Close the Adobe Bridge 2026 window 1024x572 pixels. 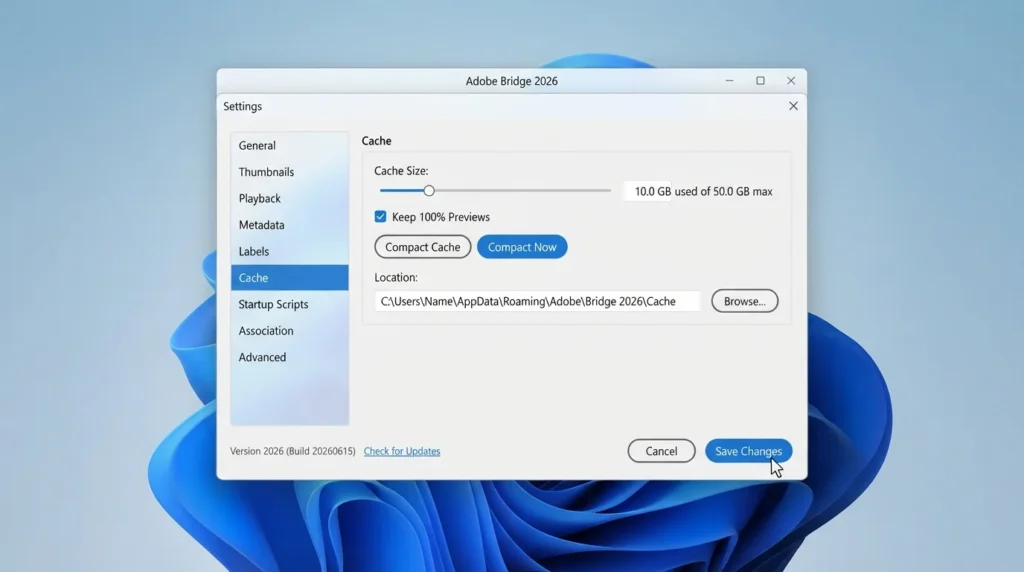791,80
